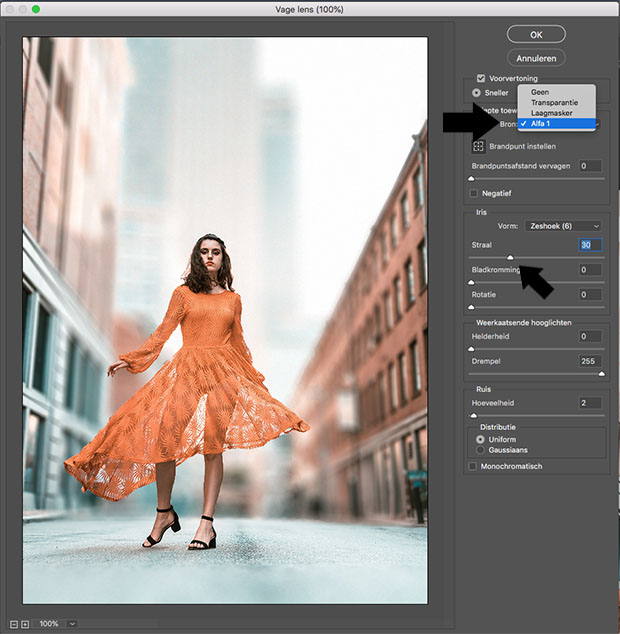Choose Transparantie in the Bron list
The image size is (620, 634).
(x=553, y=102)
